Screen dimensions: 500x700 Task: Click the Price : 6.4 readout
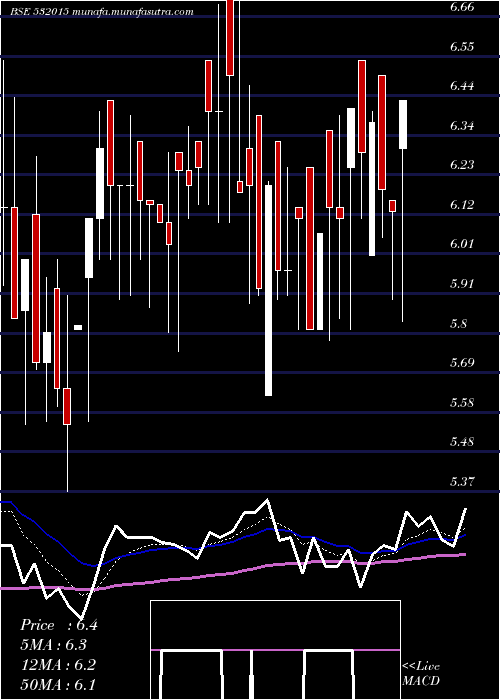point(58,625)
